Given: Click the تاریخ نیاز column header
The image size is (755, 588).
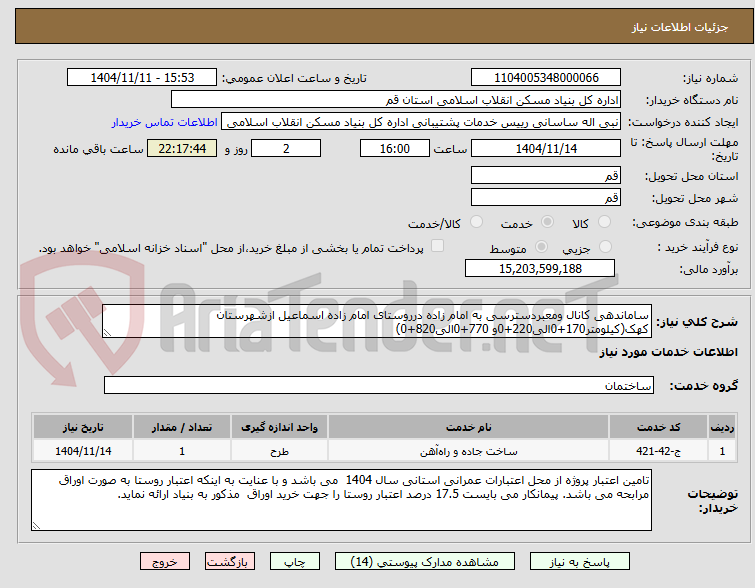Looking at the screenshot, I should (x=83, y=427).
